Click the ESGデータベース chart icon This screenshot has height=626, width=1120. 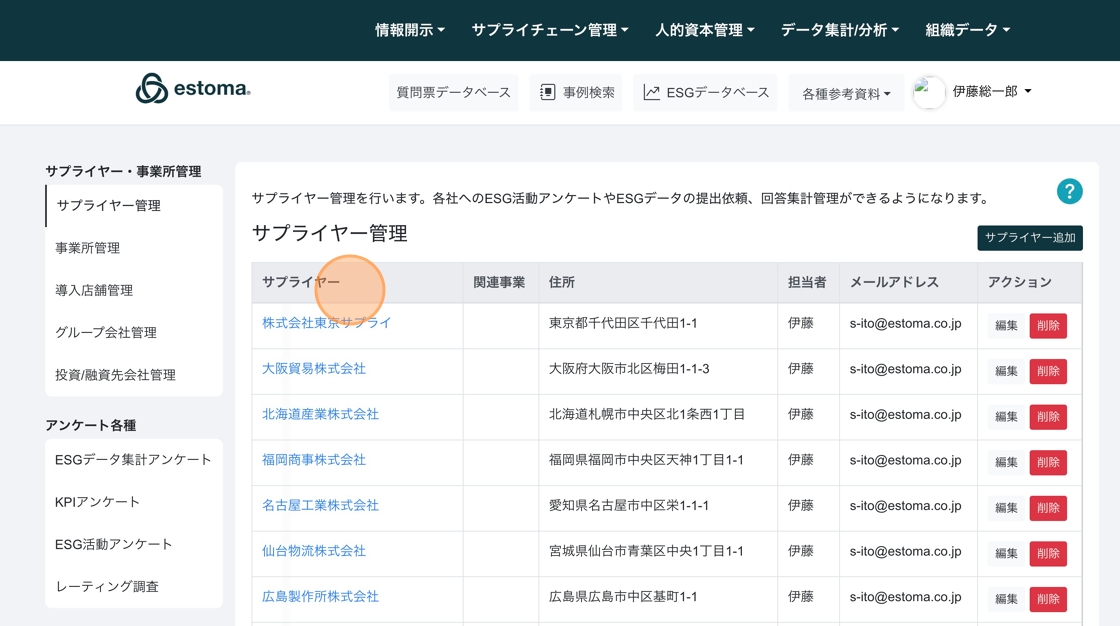coord(651,92)
